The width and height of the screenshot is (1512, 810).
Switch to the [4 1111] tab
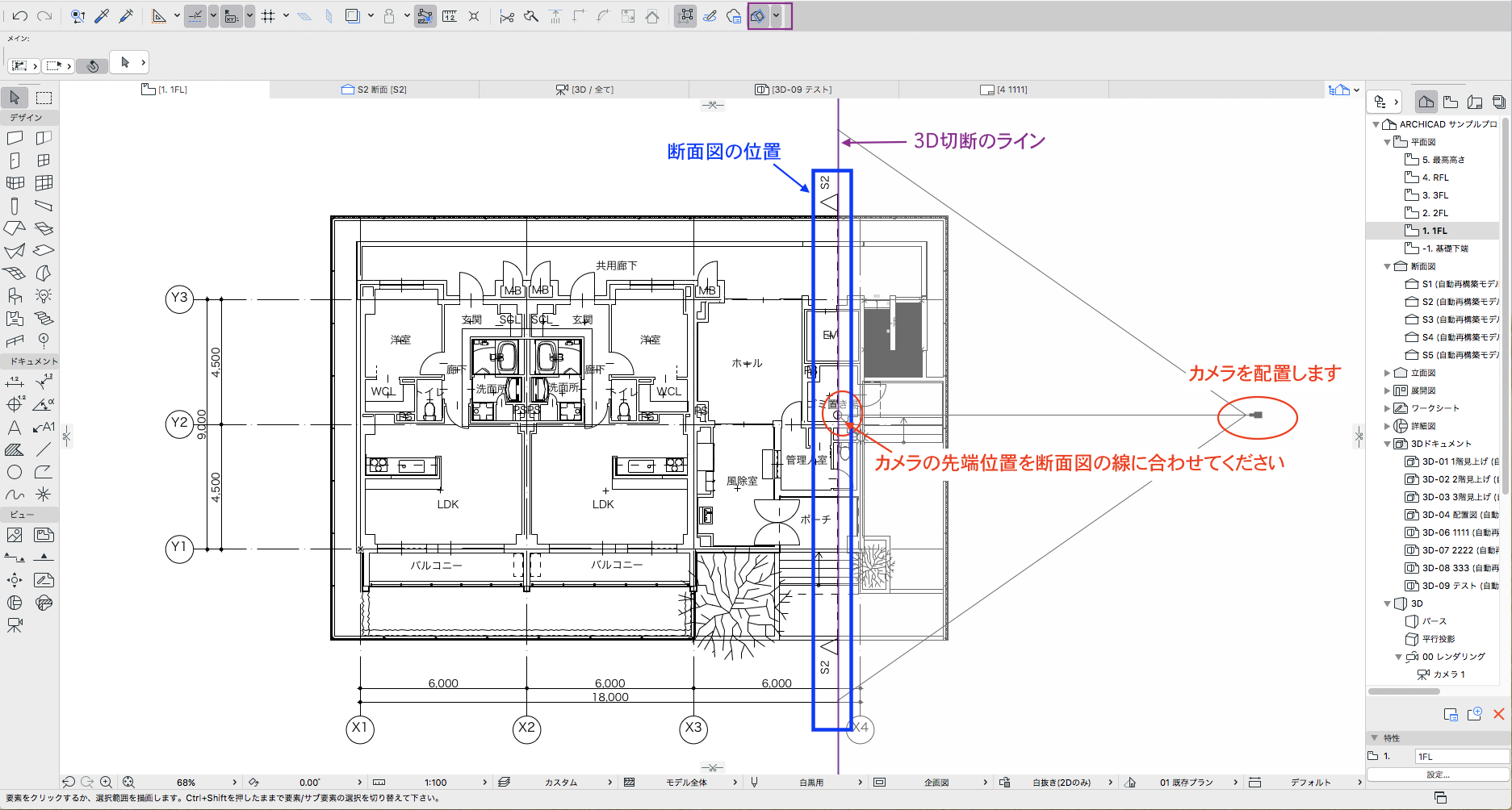(x=1003, y=90)
